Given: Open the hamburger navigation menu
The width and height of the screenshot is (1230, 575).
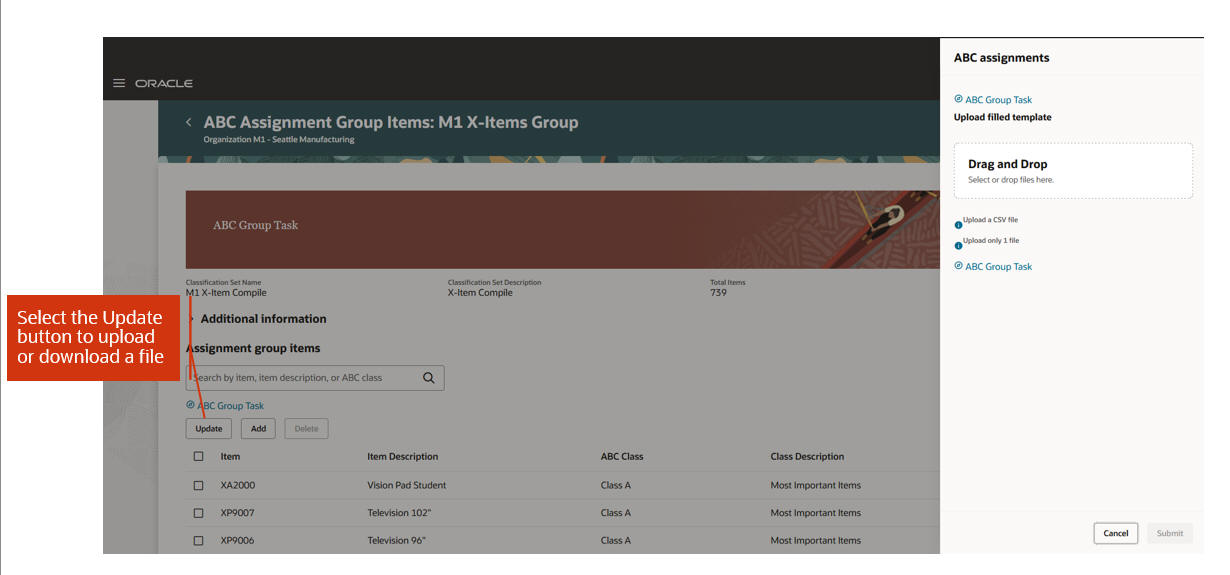Looking at the screenshot, I should point(119,83).
